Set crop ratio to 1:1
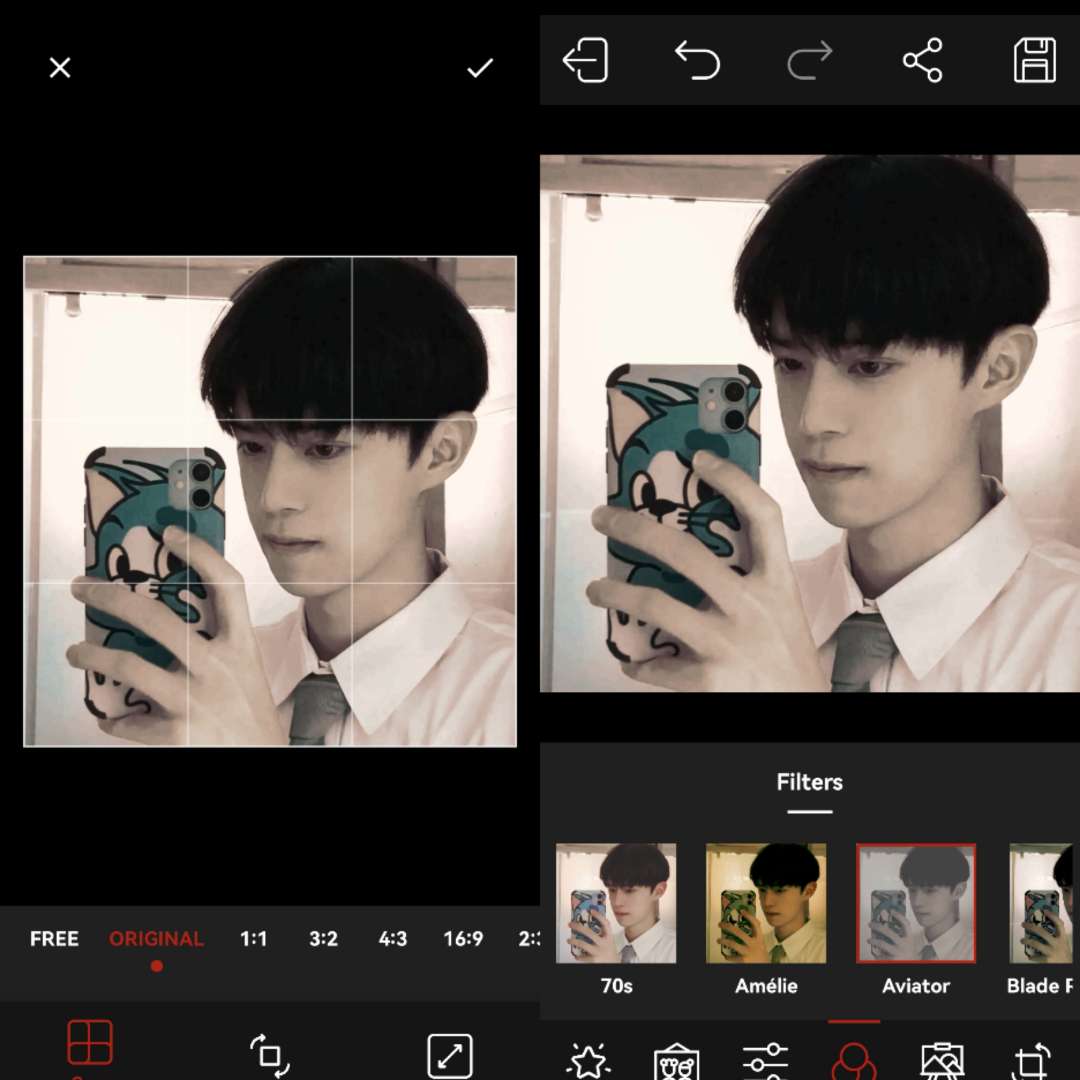 point(254,939)
